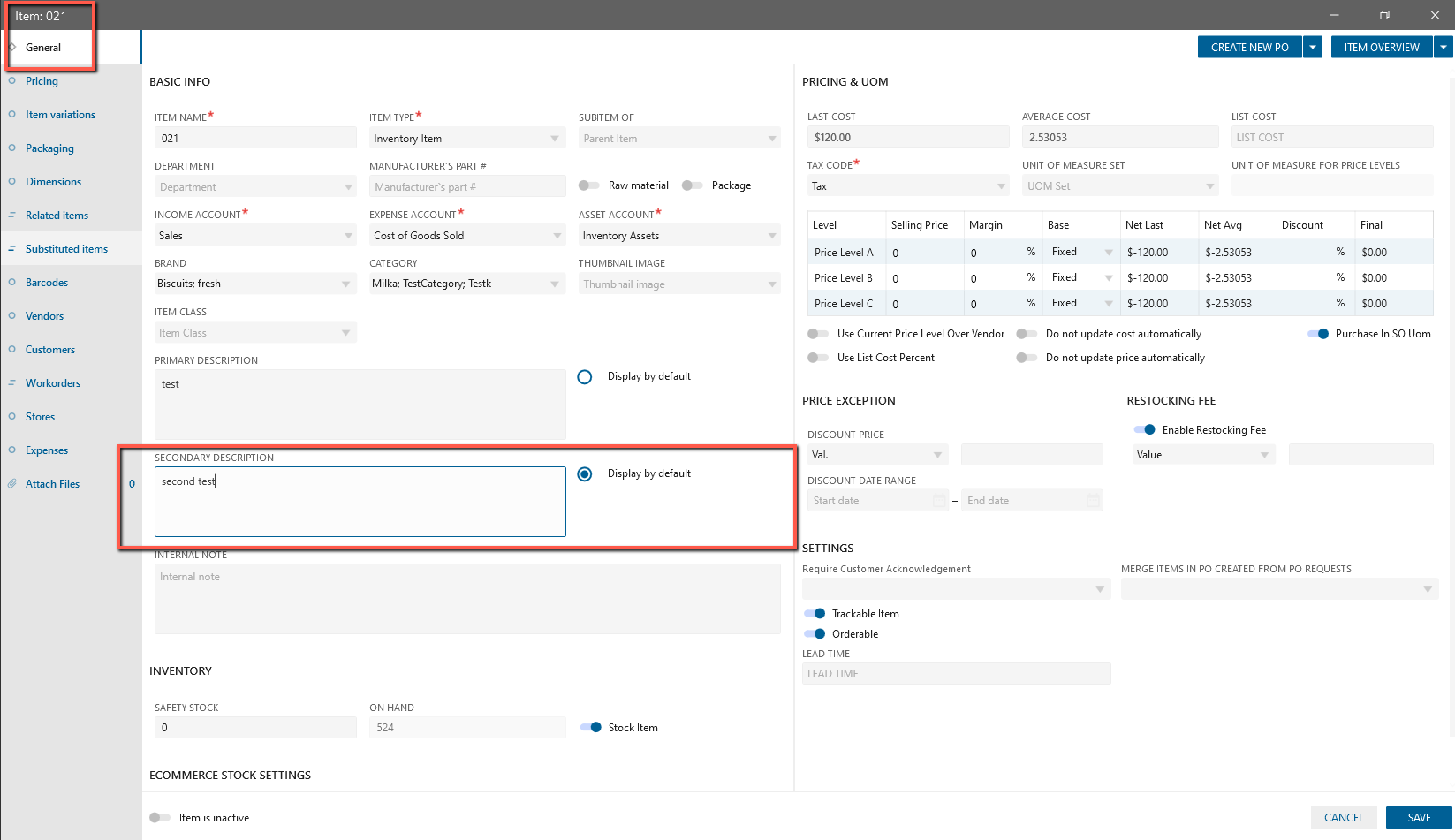The height and width of the screenshot is (840, 1455).
Task: Toggle the Raw material switch
Action: point(588,185)
